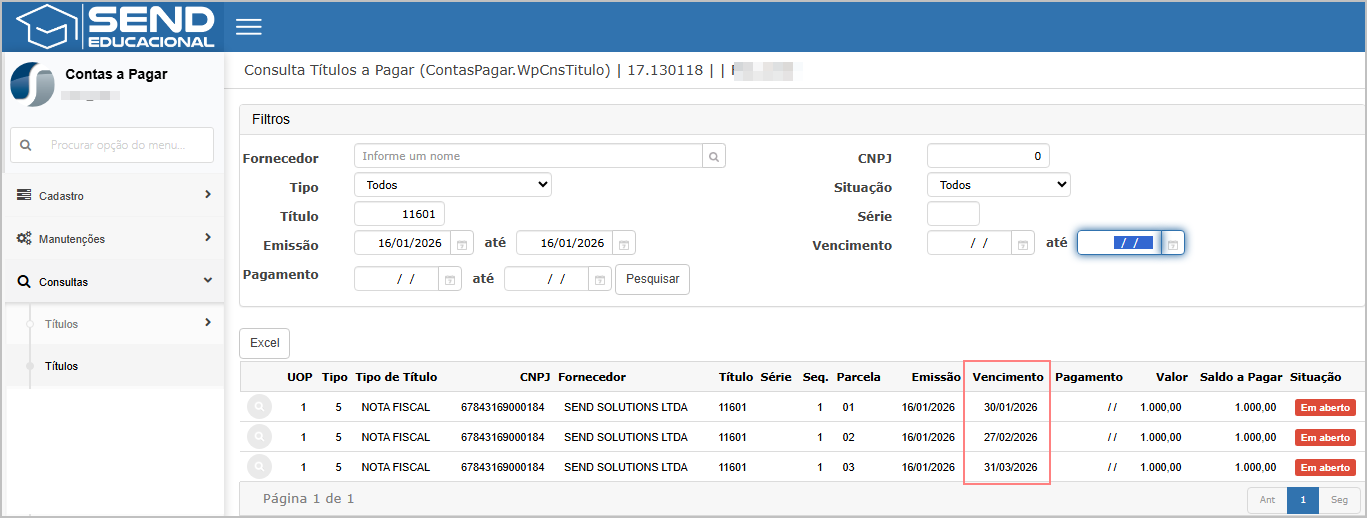
Task: Open the Tipo dropdown
Action: (x=452, y=185)
